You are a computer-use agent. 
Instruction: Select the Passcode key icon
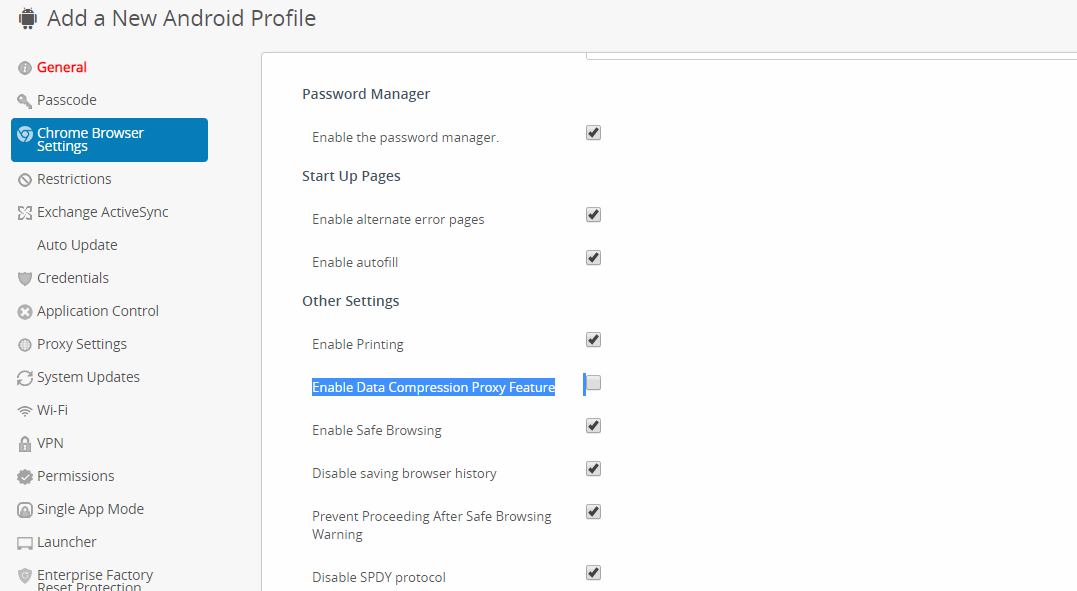23,100
